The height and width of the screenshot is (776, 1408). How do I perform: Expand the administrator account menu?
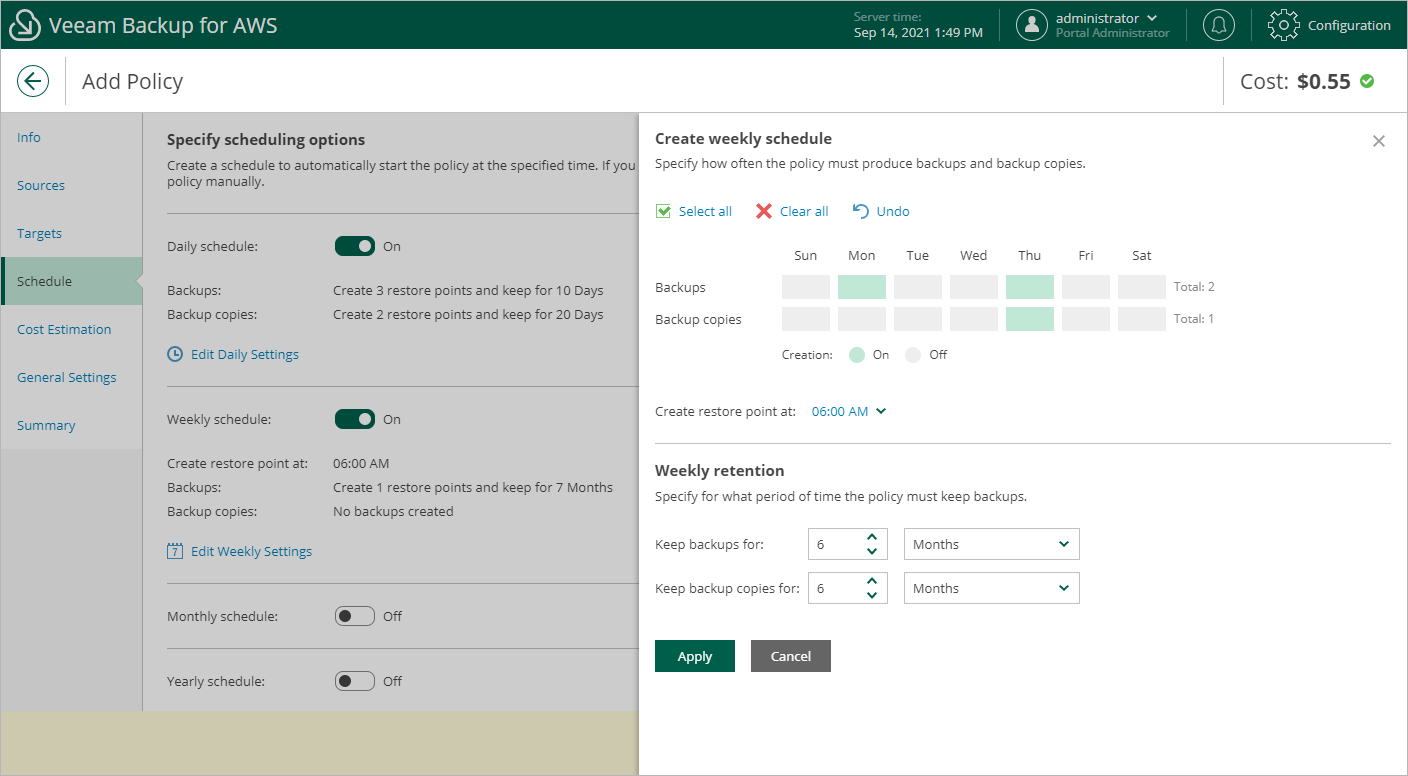[x=1152, y=18]
